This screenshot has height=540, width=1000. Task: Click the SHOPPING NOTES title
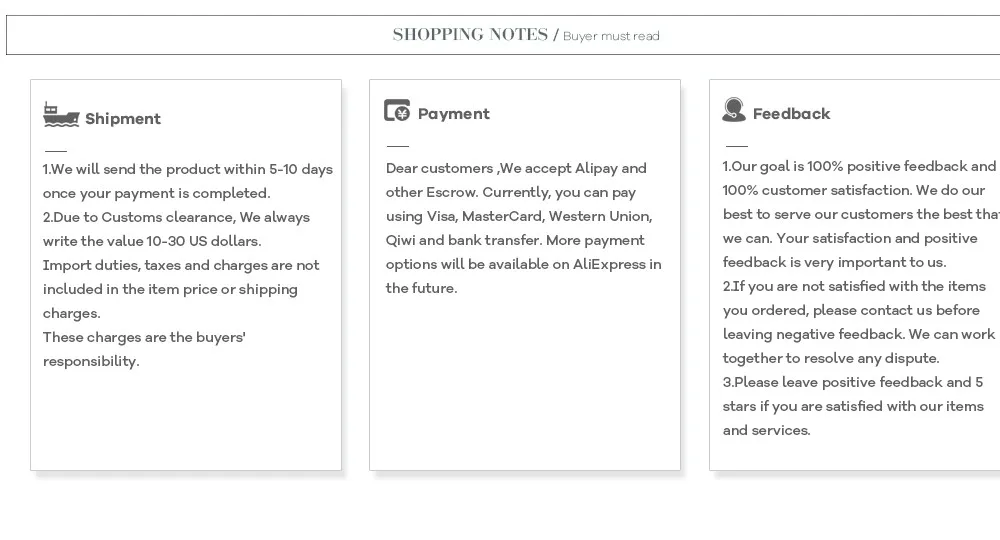click(470, 34)
